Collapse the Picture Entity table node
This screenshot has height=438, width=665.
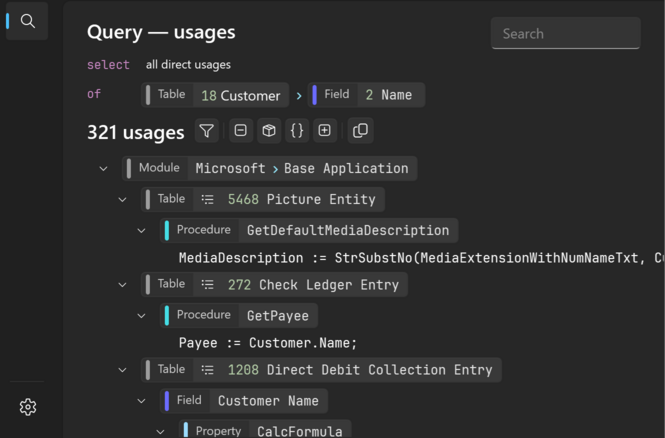point(122,199)
